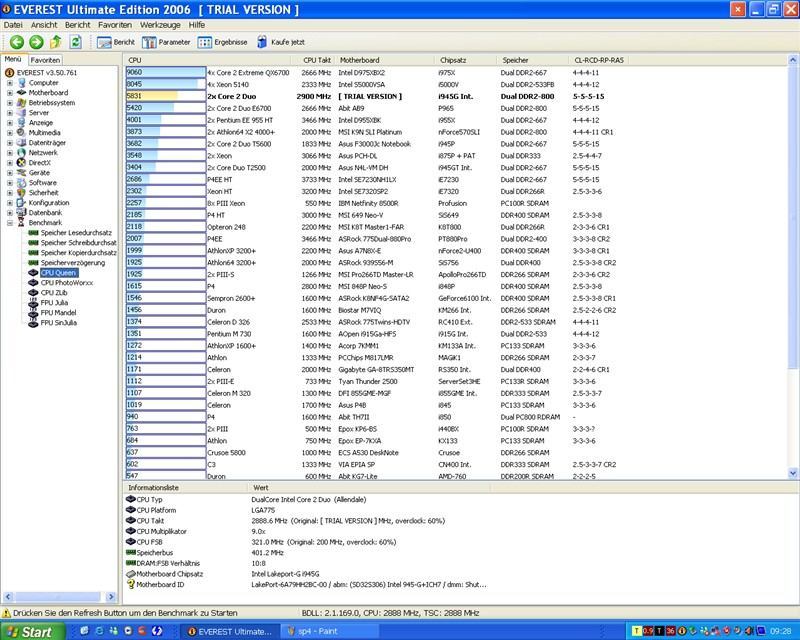Screen dimensions: 800x640
Task: Select Speicher Kopierdurchsatz memory icon
Action: pyautogui.click(x=34, y=253)
